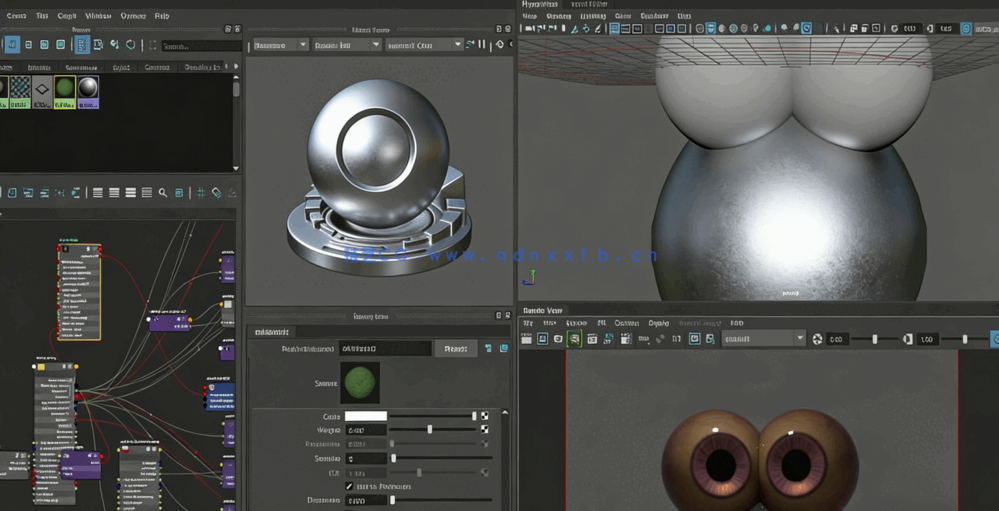
Task: Open the Help menu in Hypershade
Action: tap(162, 16)
